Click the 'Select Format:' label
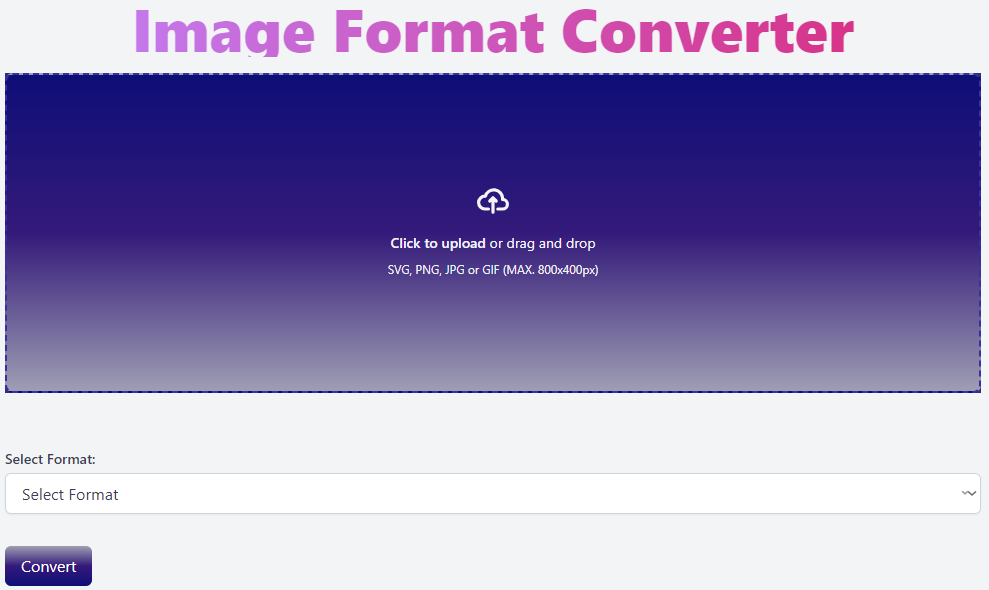Screen dimensions: 989x590 tap(50, 459)
